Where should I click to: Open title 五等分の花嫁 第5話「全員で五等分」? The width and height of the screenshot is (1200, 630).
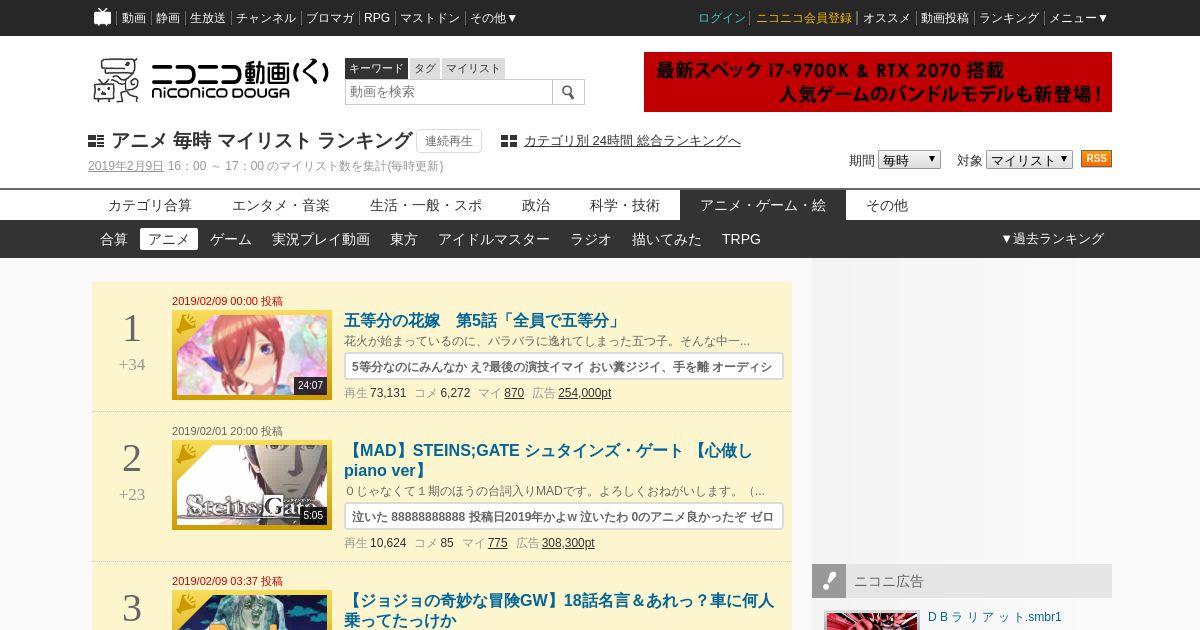coord(483,321)
